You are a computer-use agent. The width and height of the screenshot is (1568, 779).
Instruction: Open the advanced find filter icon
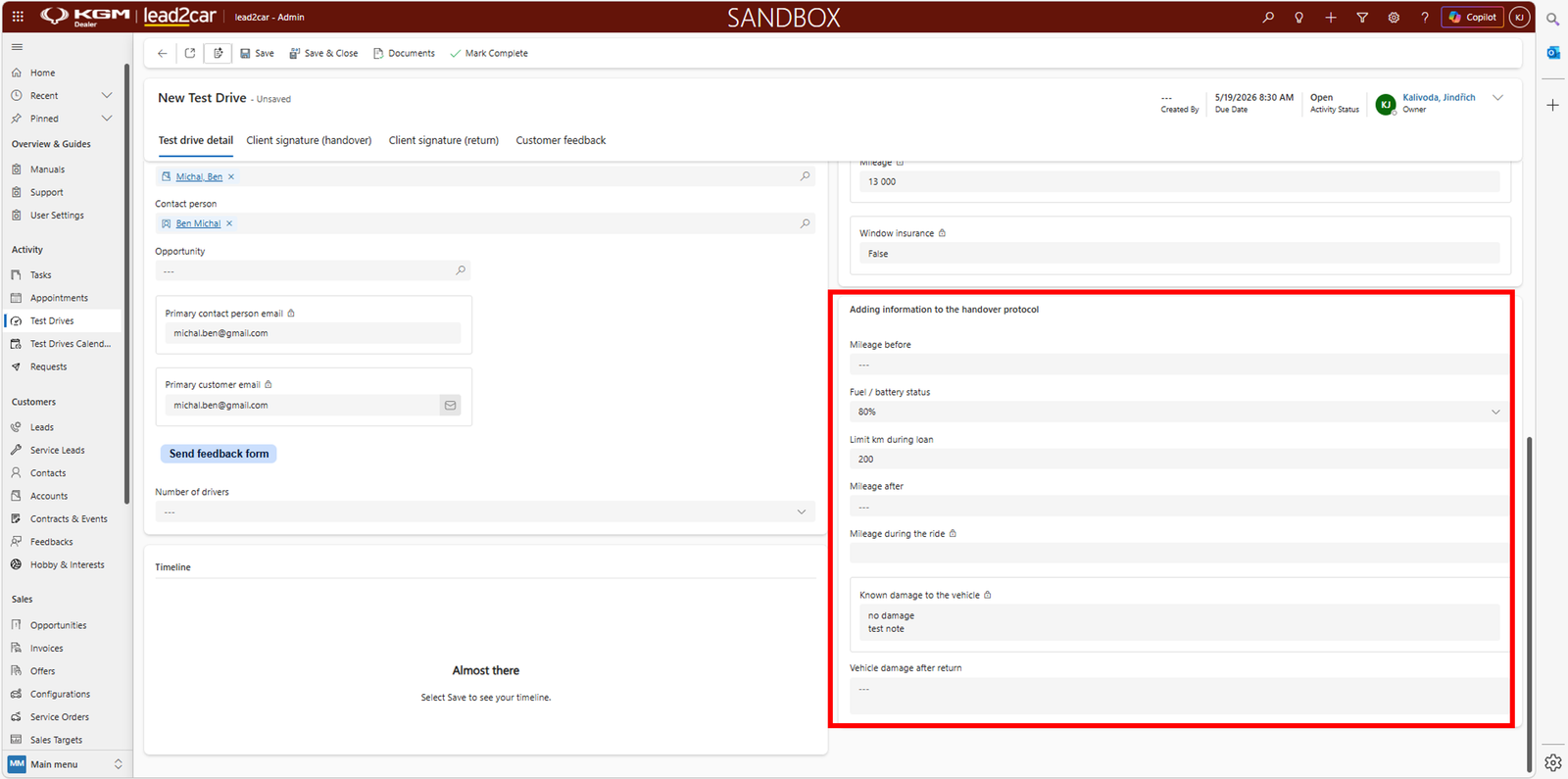[1362, 18]
